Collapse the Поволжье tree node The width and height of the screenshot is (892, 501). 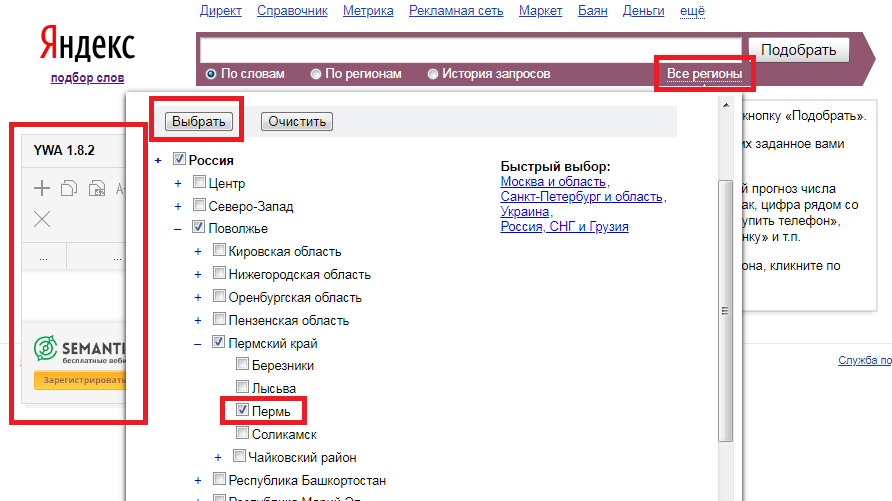coord(177,229)
